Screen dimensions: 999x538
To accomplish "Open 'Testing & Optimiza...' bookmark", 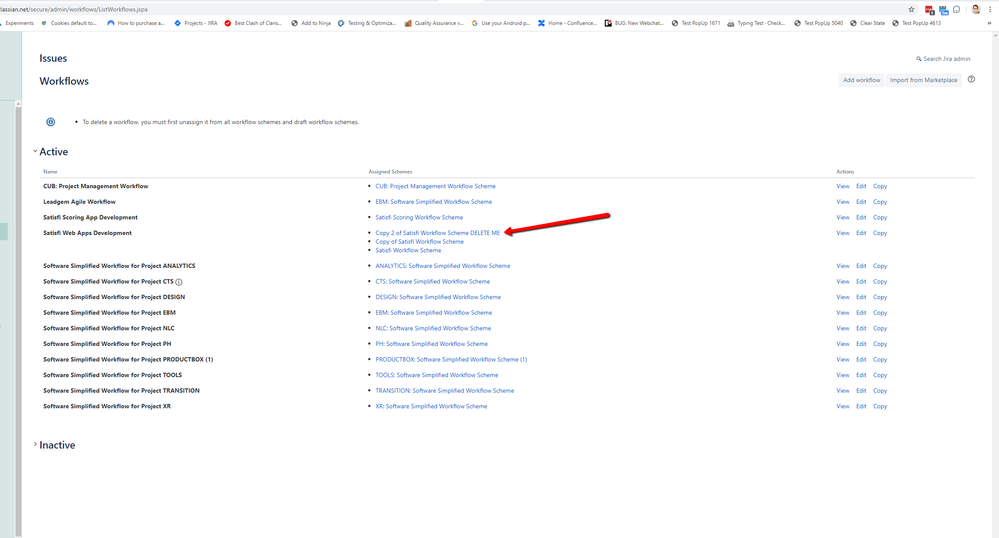I will (366, 23).
